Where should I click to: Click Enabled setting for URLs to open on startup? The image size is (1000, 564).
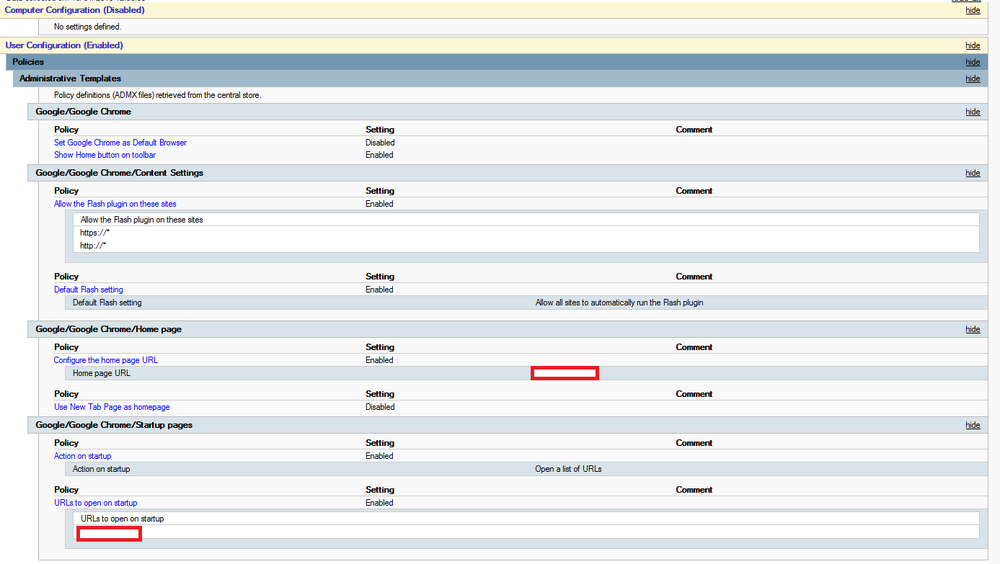click(x=379, y=503)
